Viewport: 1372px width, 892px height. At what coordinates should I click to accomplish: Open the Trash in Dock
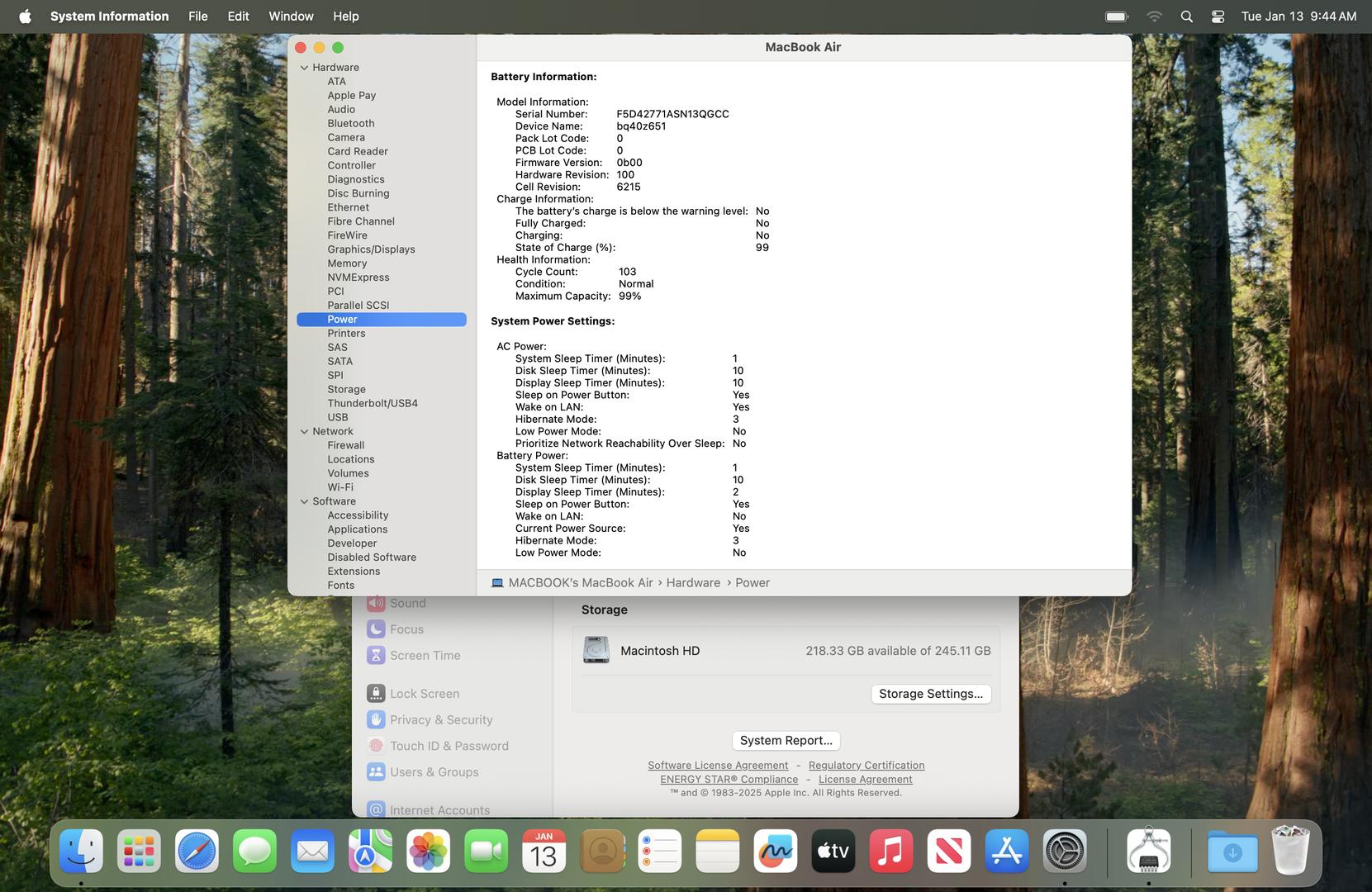[1290, 852]
